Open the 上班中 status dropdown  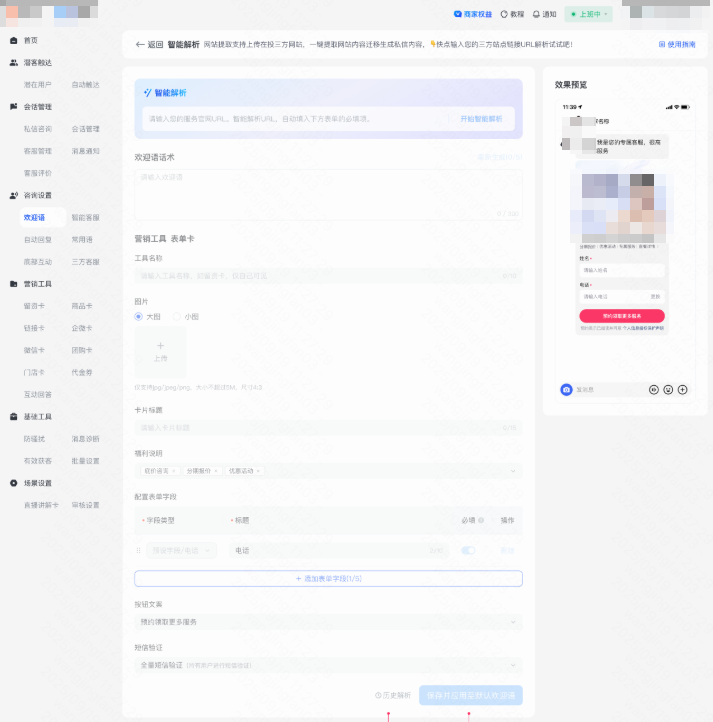pyautogui.click(x=589, y=14)
